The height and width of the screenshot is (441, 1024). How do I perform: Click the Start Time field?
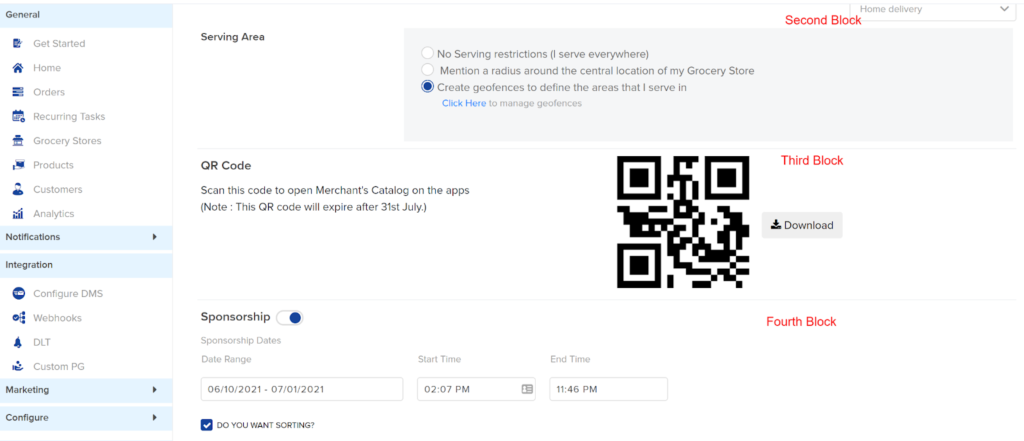[476, 389]
